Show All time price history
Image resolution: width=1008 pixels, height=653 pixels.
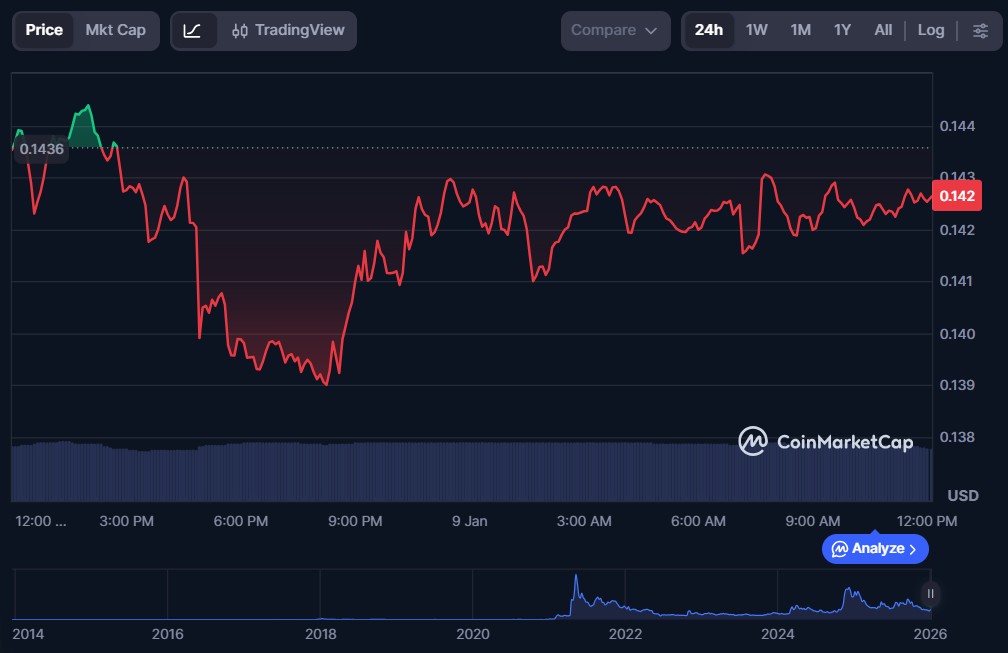(883, 30)
